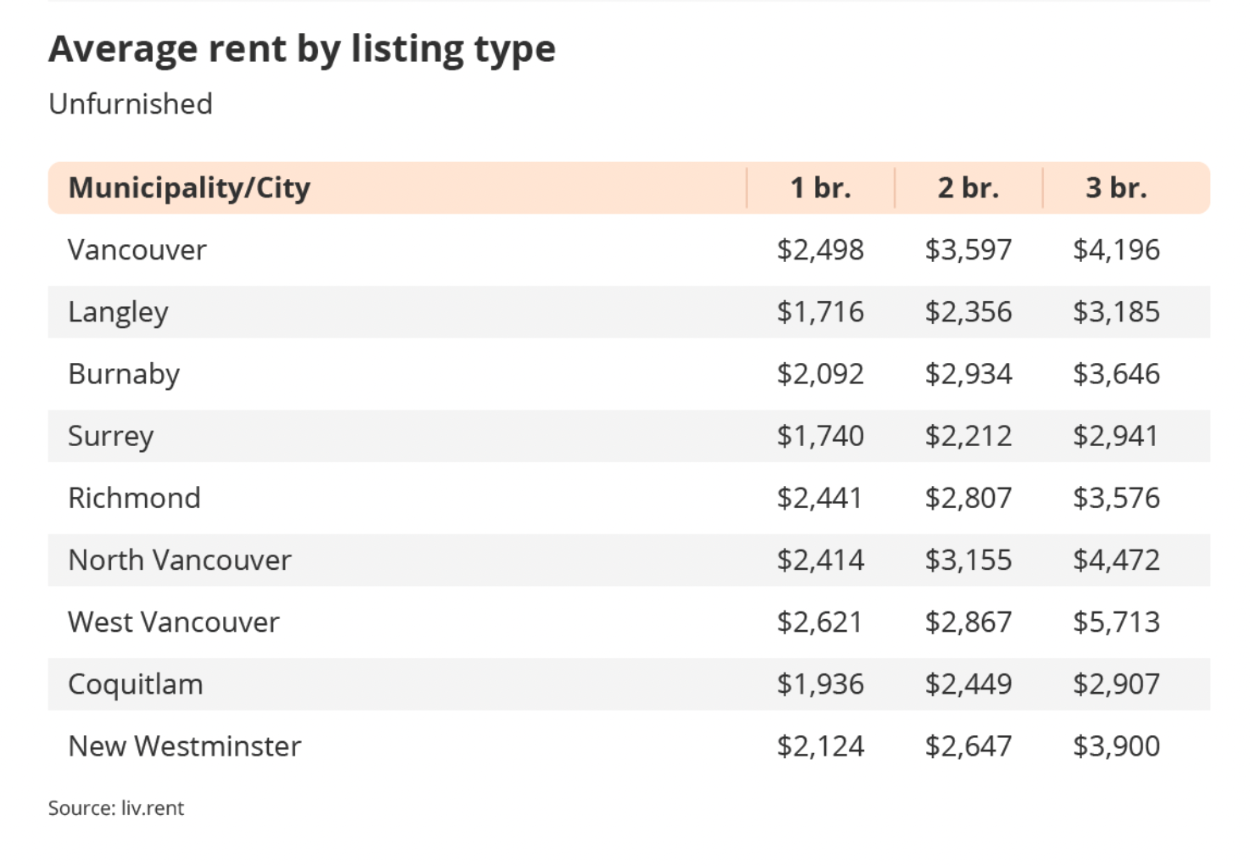Click the Municipality/City column header
Image resolution: width=1250 pixels, height=866 pixels.
pos(189,187)
